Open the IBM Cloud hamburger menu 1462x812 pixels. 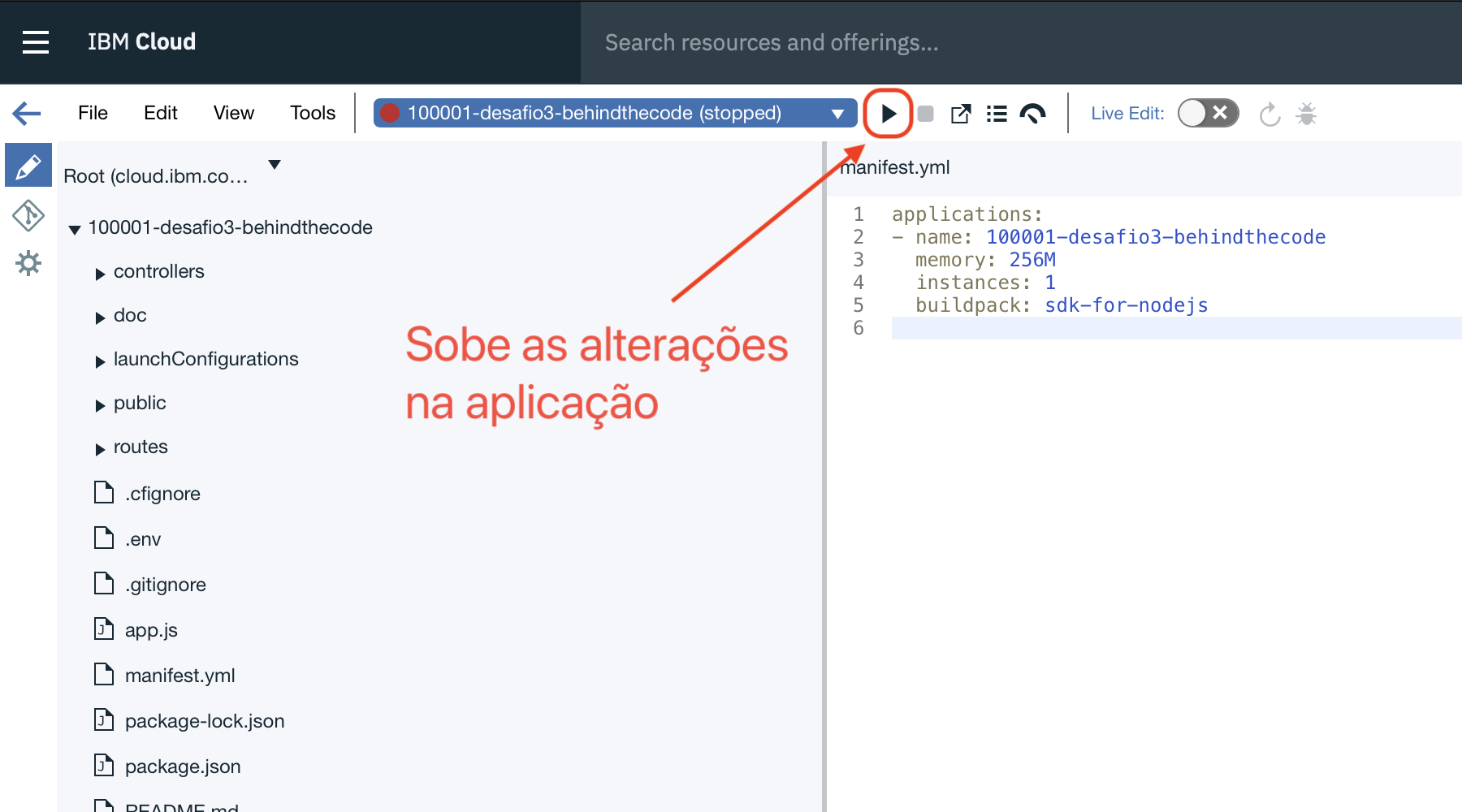pyautogui.click(x=36, y=42)
